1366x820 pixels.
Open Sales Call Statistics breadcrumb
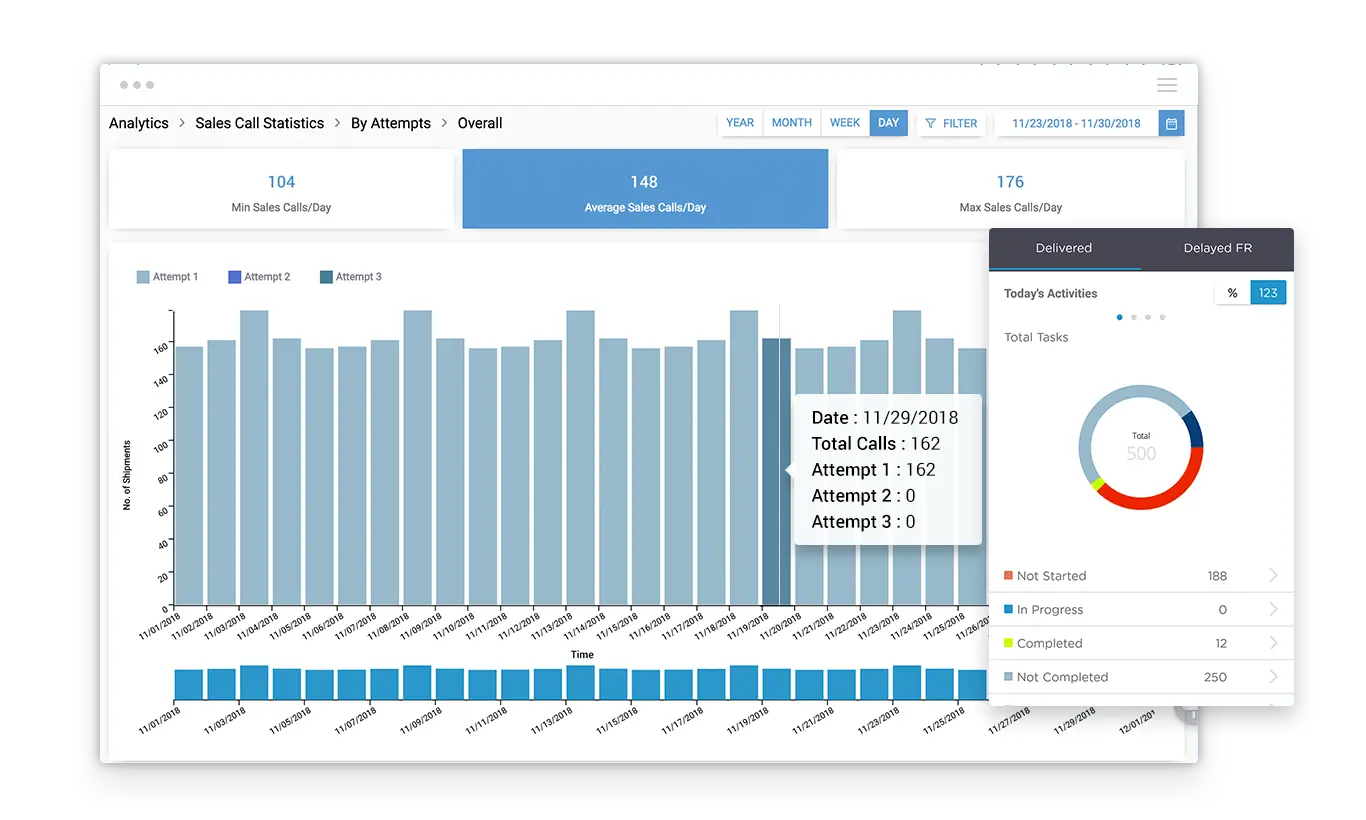[260, 123]
